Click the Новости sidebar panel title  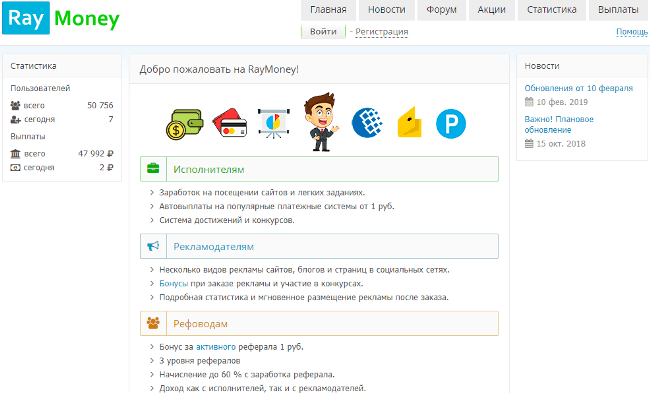click(x=542, y=66)
